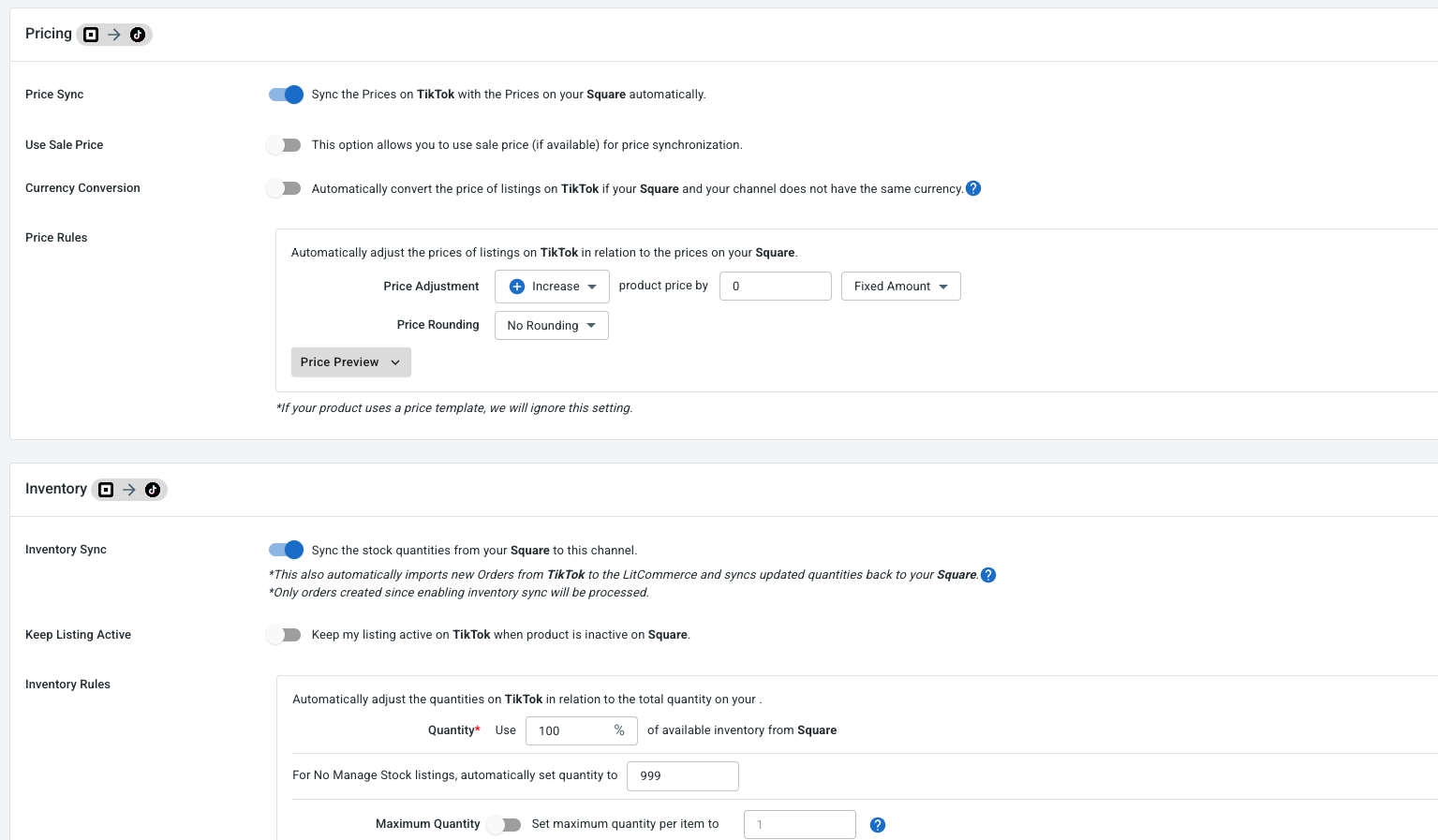Enable the Use Sale Price toggle
The height and width of the screenshot is (840, 1438).
[x=284, y=145]
